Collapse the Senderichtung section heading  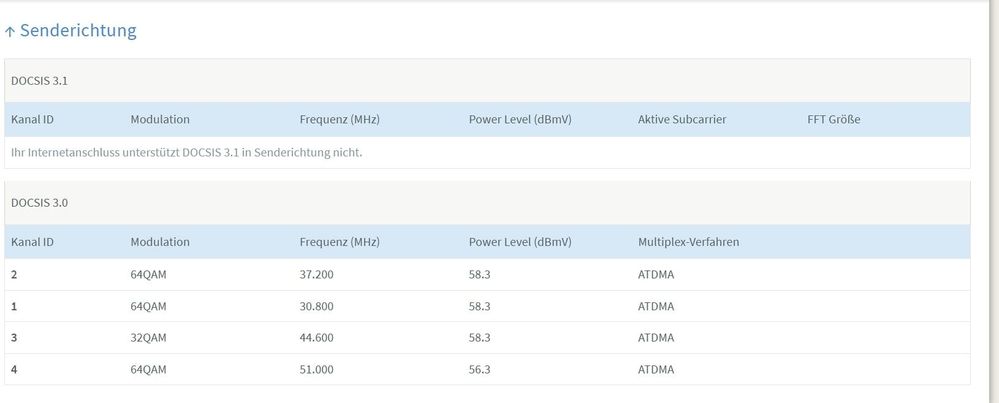tap(78, 31)
